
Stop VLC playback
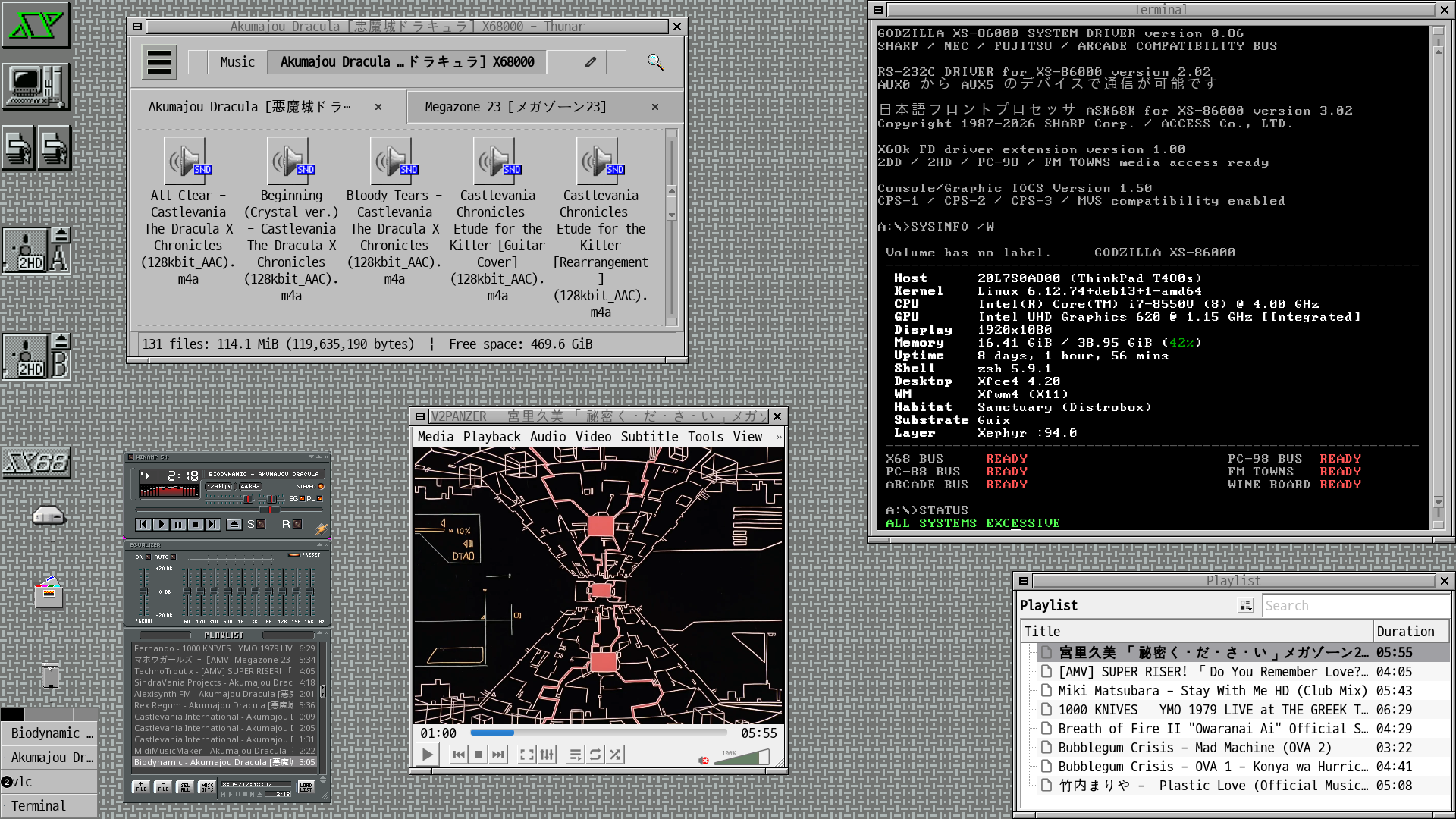click(x=479, y=755)
